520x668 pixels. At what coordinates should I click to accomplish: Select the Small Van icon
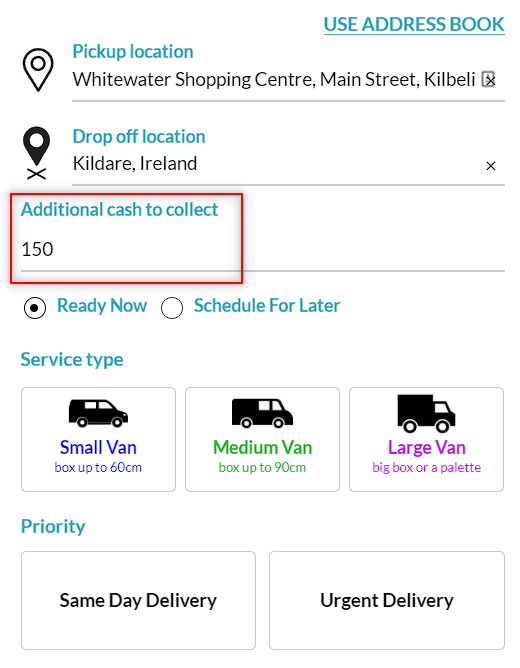pos(98,413)
